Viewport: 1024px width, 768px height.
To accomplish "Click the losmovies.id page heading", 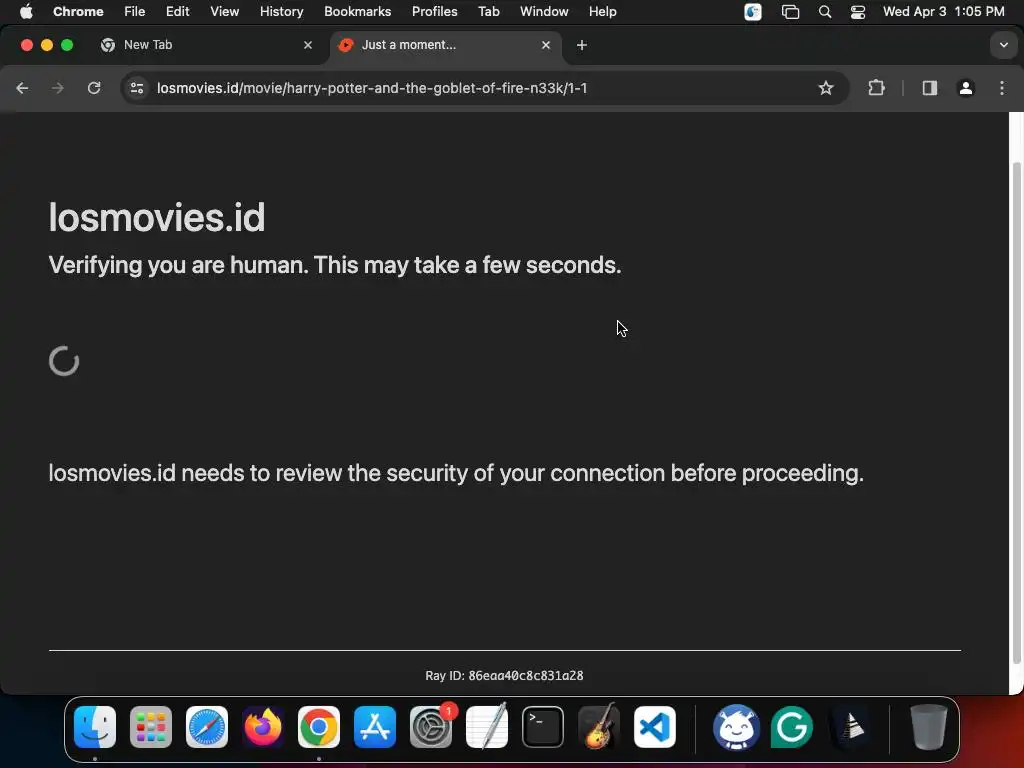I will click(x=157, y=217).
